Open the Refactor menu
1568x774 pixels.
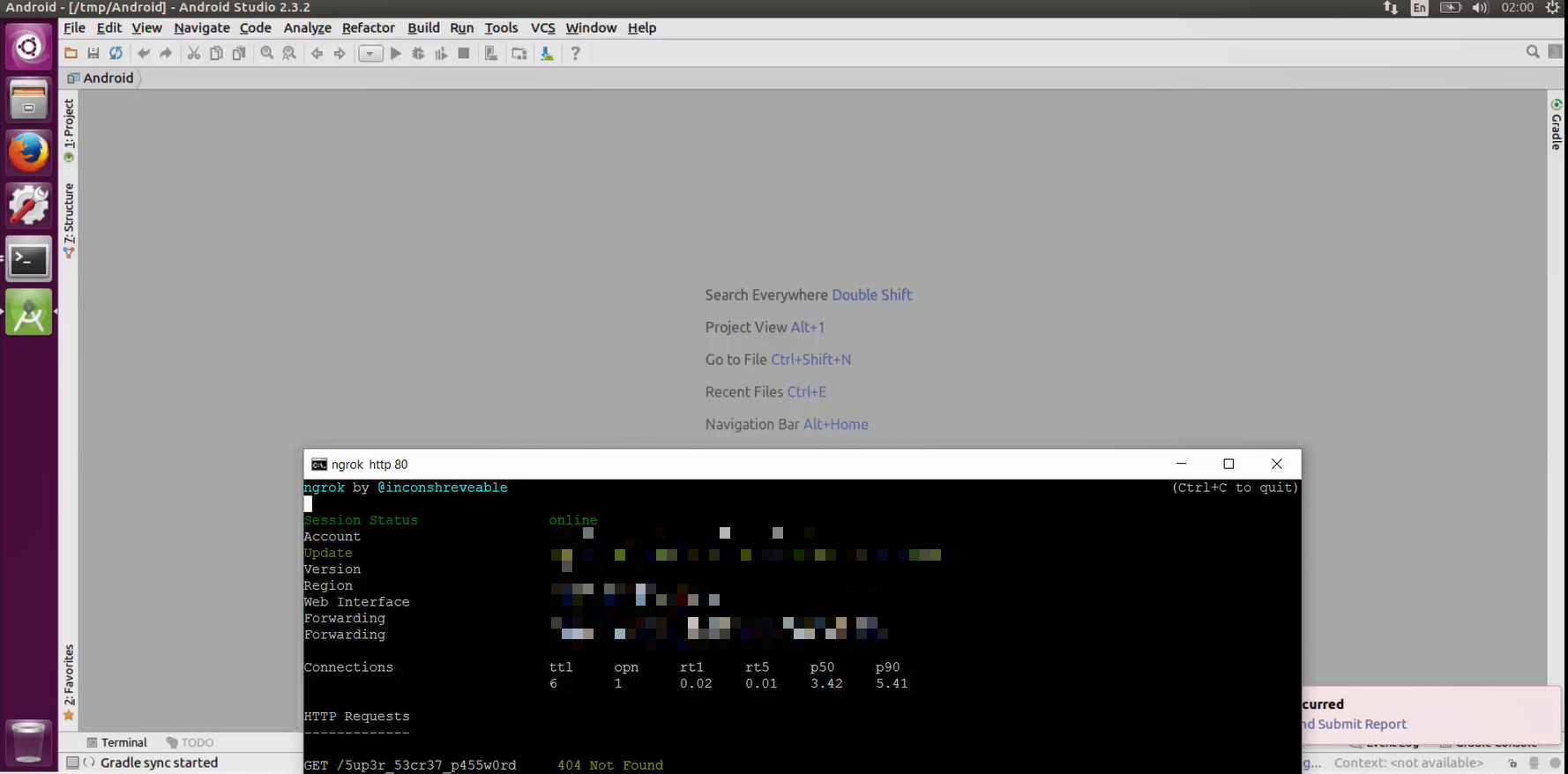pyautogui.click(x=368, y=28)
